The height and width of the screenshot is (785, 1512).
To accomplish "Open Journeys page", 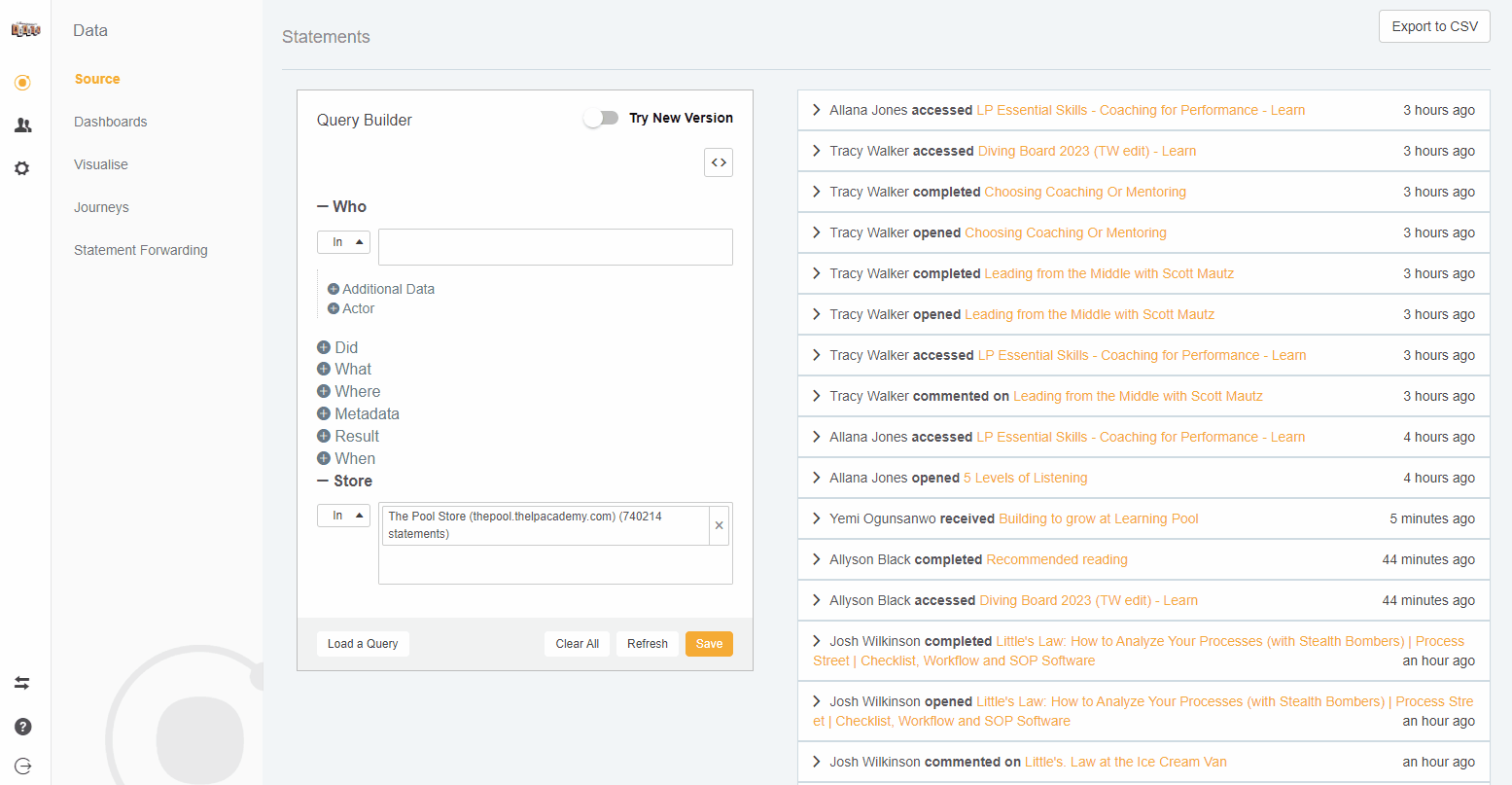I will (101, 207).
